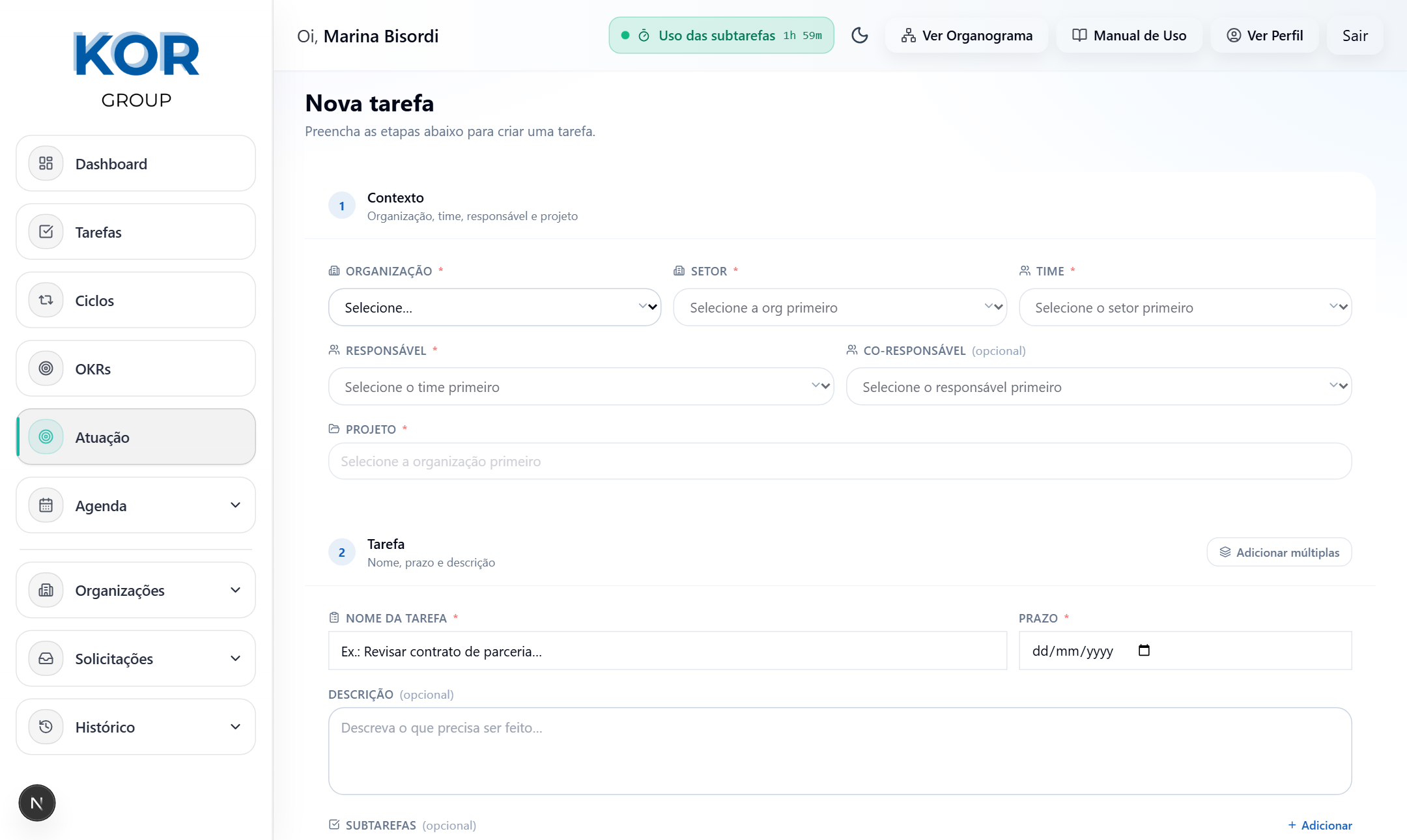Screen dimensions: 1407x840
Task: Click the Histórico clock icon
Action: coord(46,727)
